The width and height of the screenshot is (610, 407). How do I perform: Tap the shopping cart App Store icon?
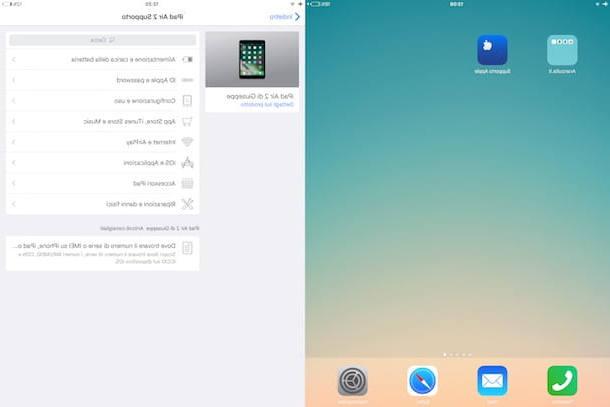pyautogui.click(x=187, y=121)
